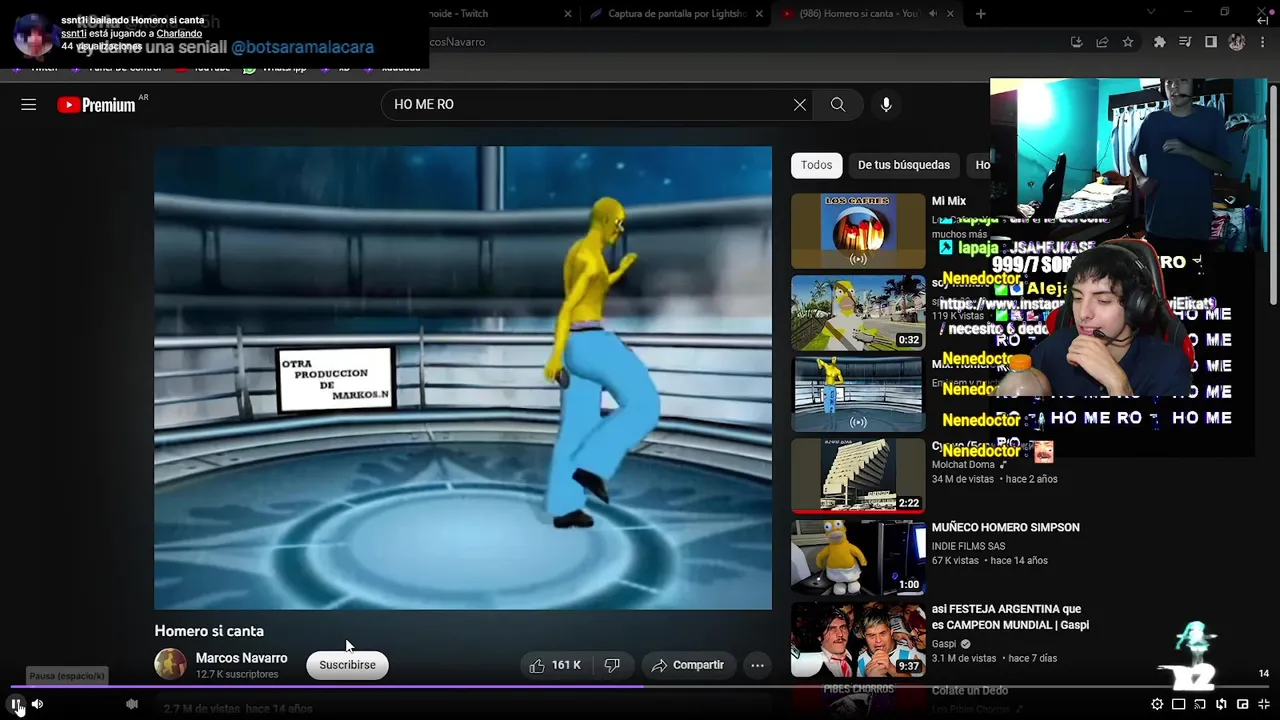Dislike the Homero si canta video
Screen dimensions: 1280x720
pyautogui.click(x=612, y=665)
